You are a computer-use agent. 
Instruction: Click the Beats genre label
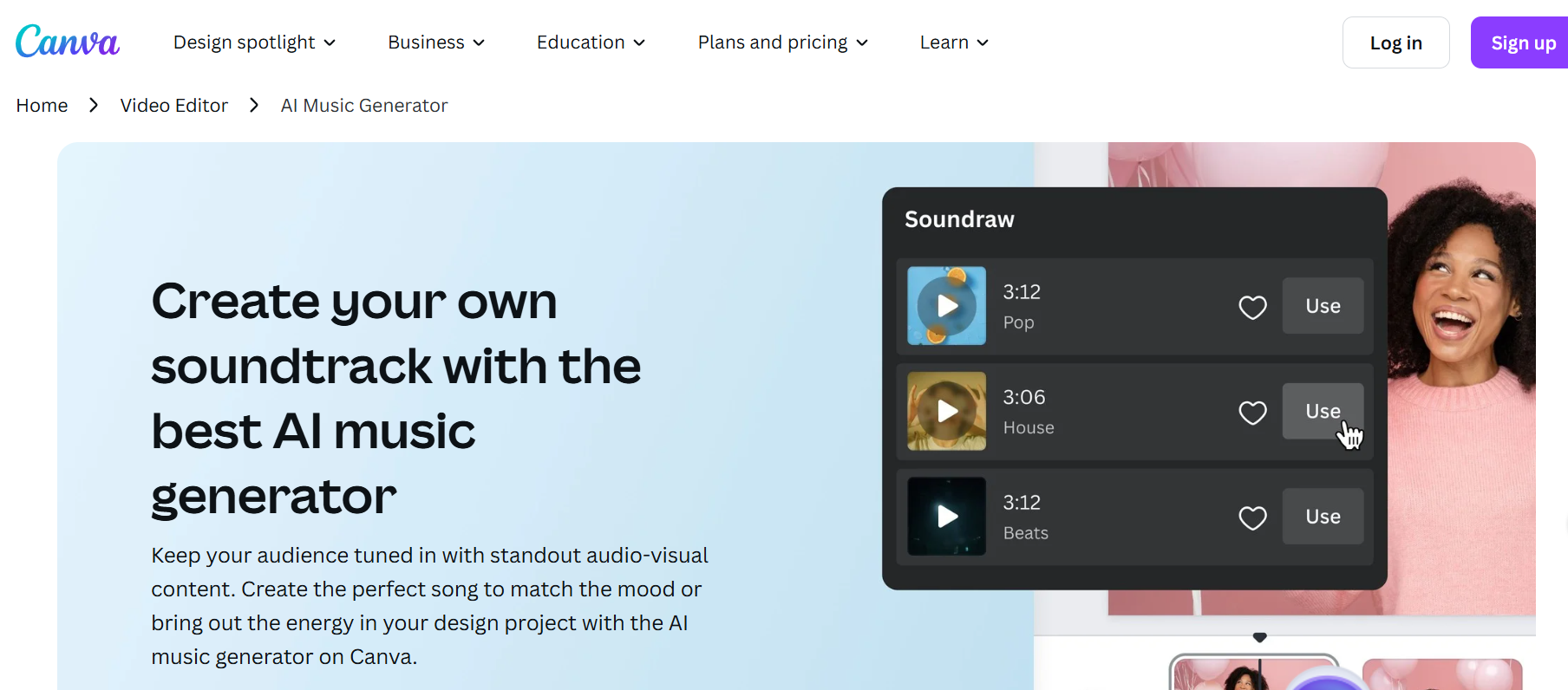1026,533
